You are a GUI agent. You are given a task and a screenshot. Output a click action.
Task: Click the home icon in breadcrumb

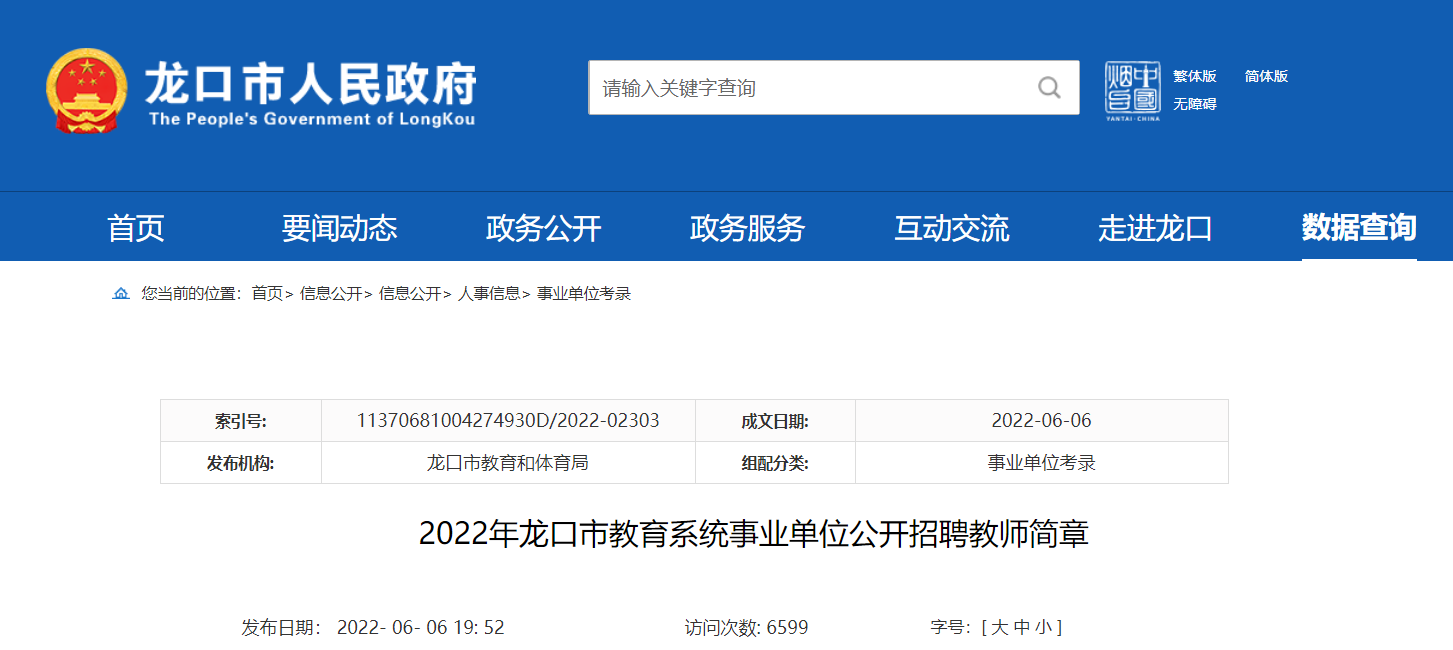pos(121,294)
